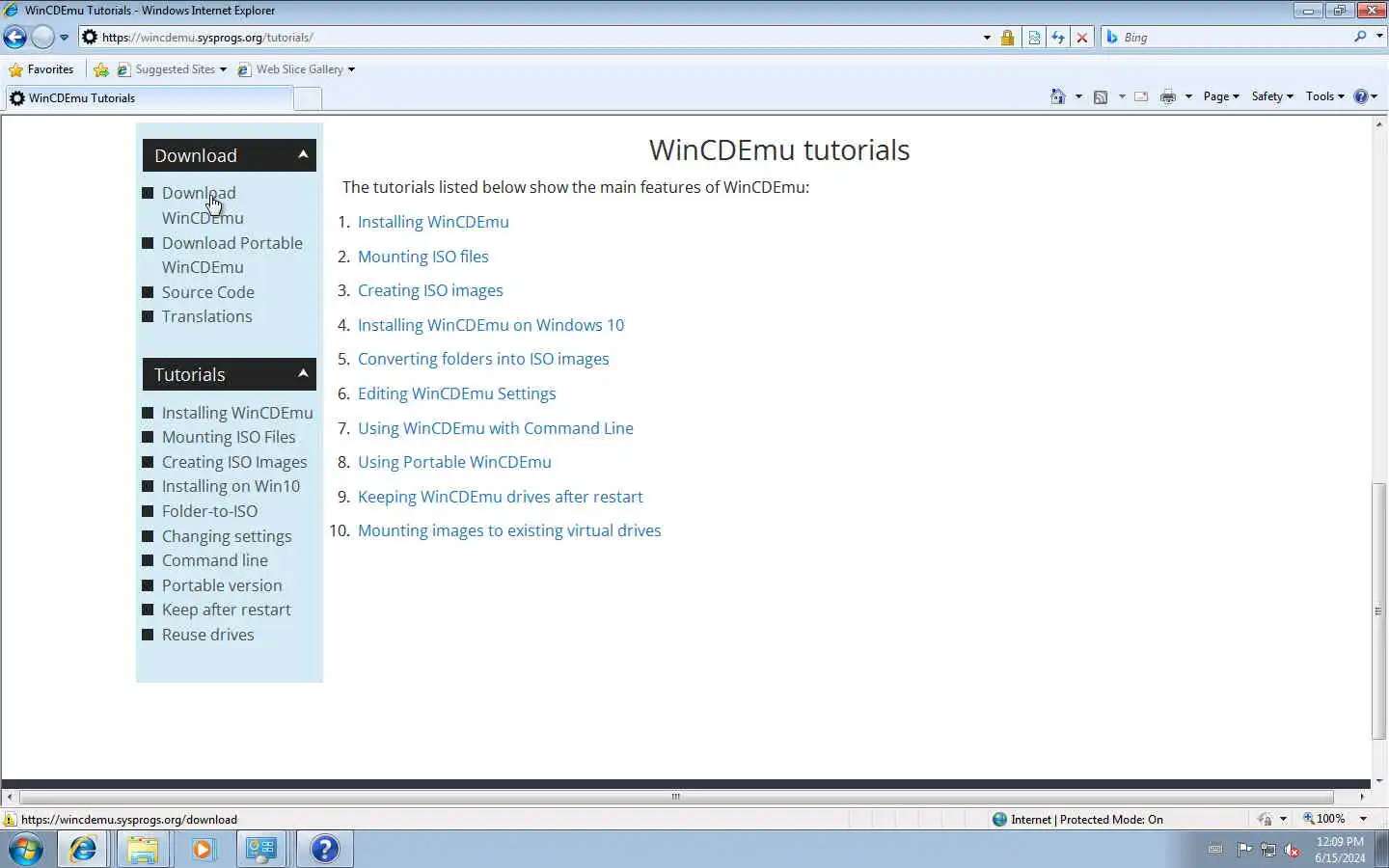Screen dimensions: 1389x868
Task: Click Download Portable WinCDEmu sidebar link
Action: [232, 256]
